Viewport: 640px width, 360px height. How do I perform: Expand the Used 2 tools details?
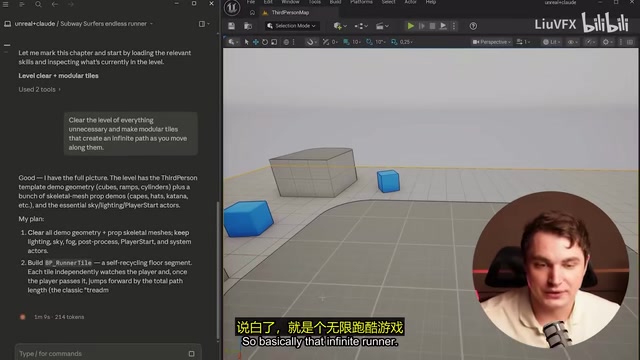(x=39, y=89)
